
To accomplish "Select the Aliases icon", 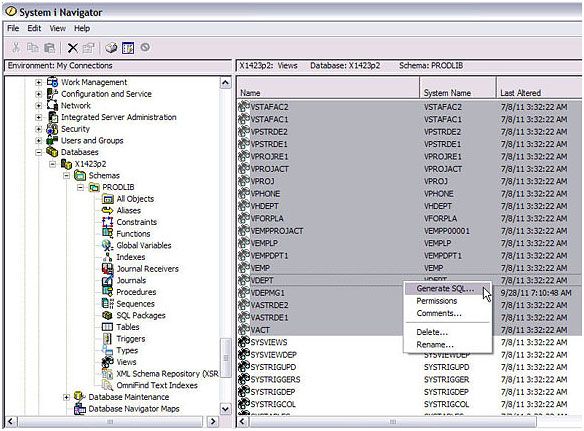I will click(108, 210).
